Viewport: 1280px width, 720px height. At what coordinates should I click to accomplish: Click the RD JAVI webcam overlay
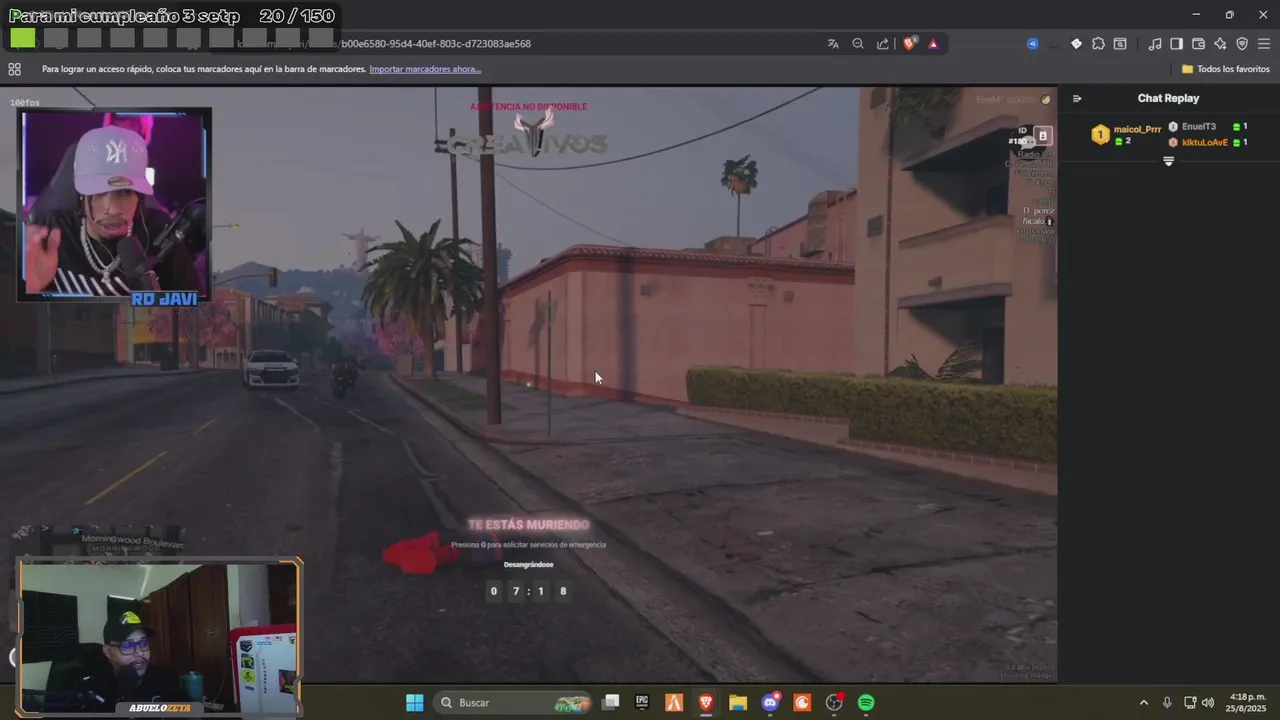[x=114, y=205]
